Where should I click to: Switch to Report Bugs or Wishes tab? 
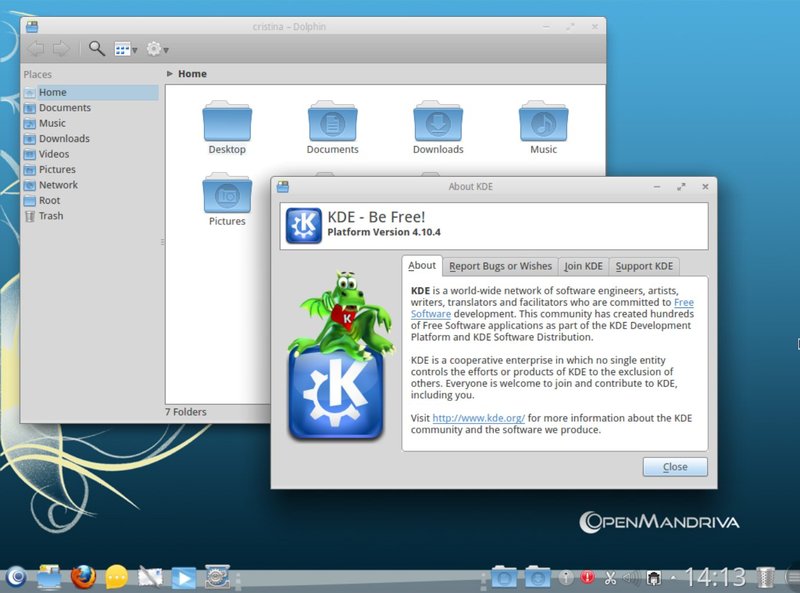501,266
